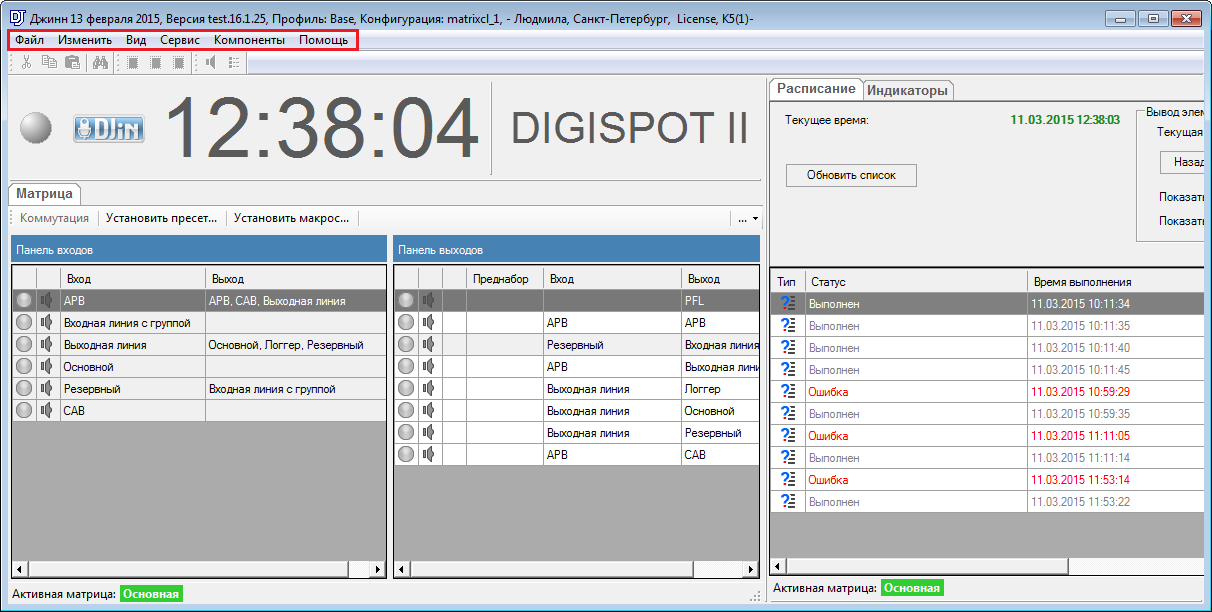The height and width of the screenshot is (612, 1212).
Task: Click the large round status indicator beside the DJin logo
Action: pyautogui.click(x=36, y=128)
